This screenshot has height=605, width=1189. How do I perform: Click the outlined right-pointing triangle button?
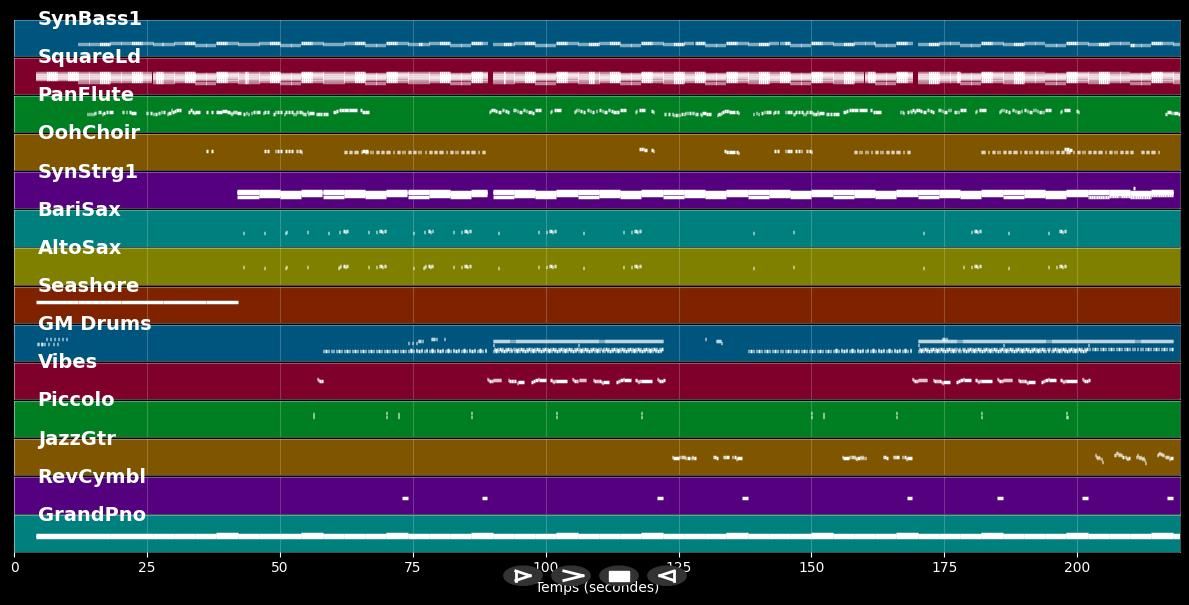point(522,576)
